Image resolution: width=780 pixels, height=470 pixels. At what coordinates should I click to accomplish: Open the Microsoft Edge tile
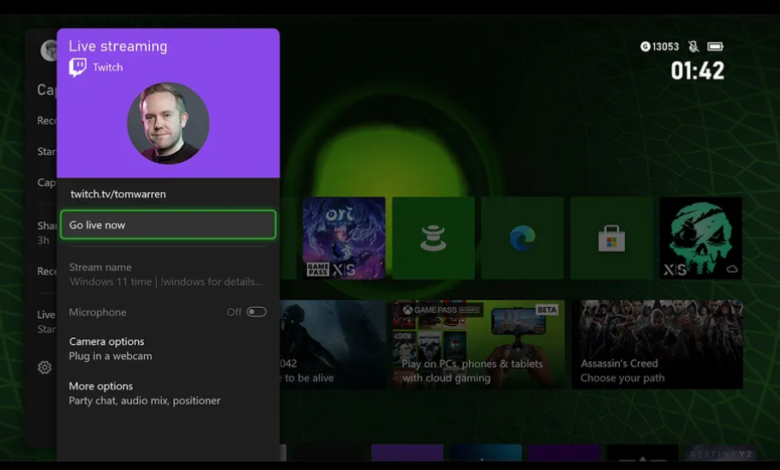click(x=522, y=238)
